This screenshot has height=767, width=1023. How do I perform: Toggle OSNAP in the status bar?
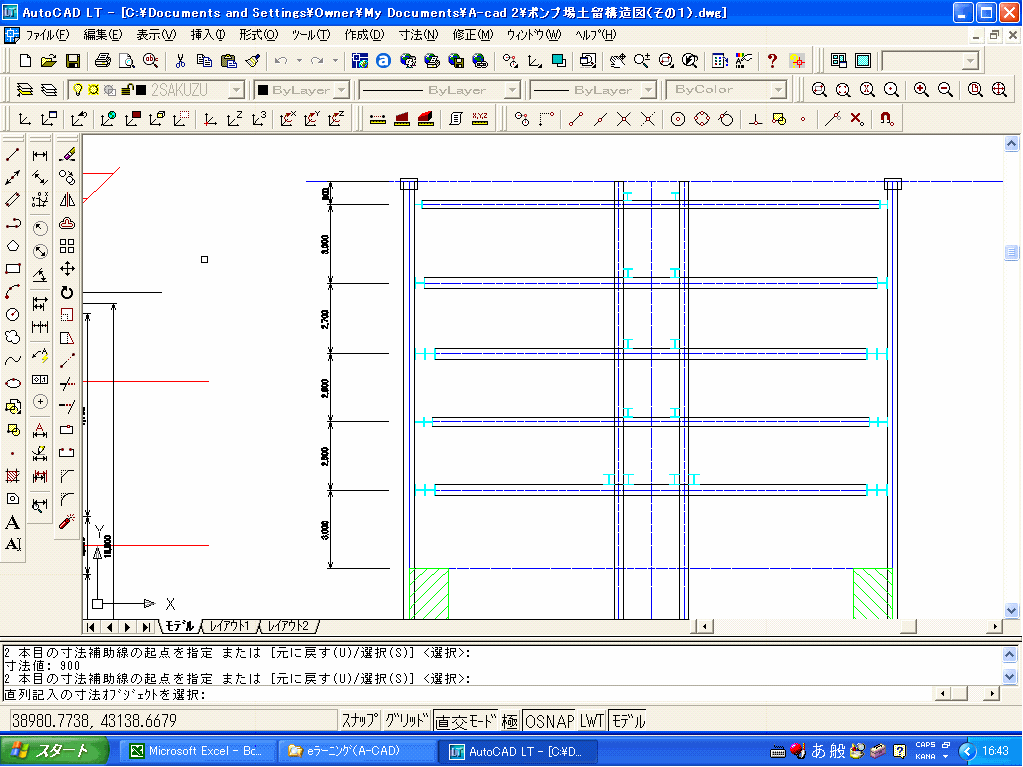tap(549, 721)
